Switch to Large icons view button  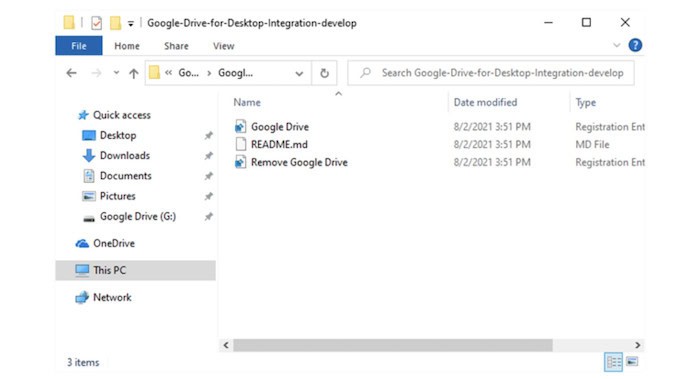point(632,362)
